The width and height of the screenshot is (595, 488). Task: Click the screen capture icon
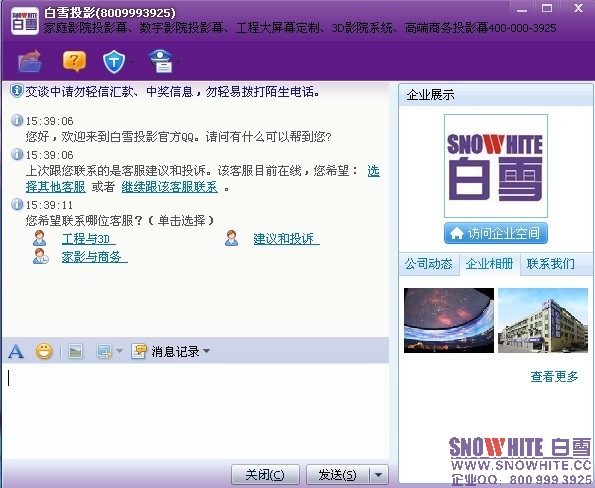click(x=104, y=351)
